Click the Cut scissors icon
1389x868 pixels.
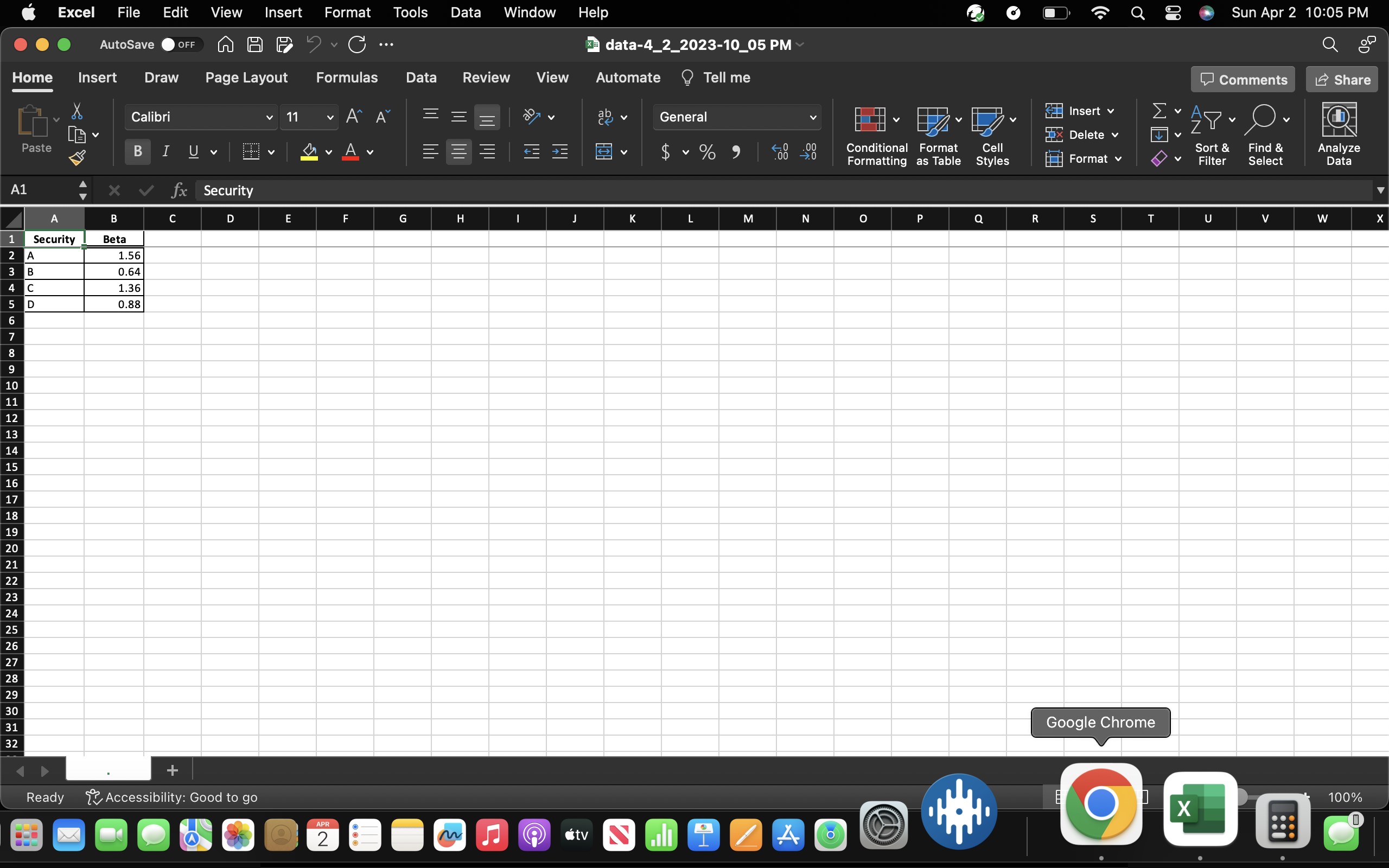point(77,111)
